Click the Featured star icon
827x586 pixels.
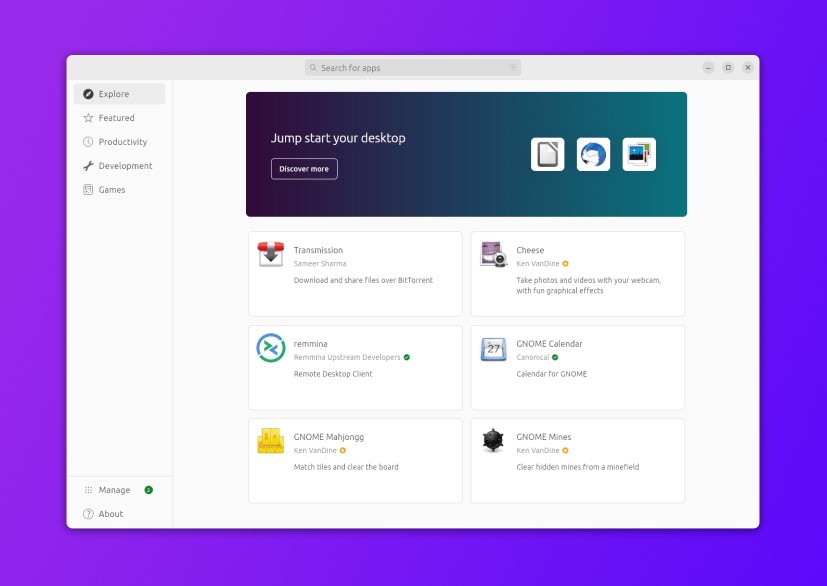(x=88, y=118)
